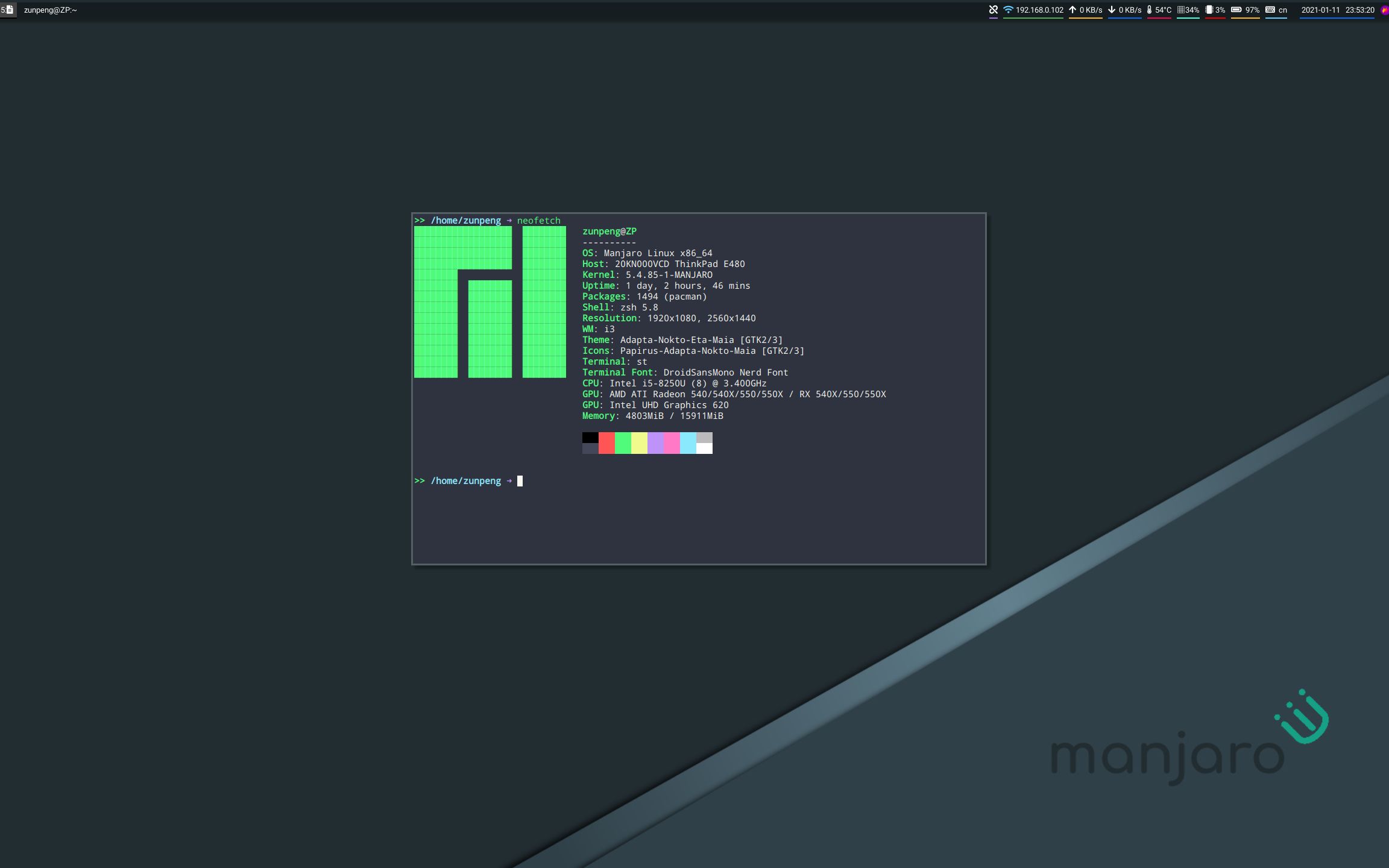This screenshot has height=868, width=1389.
Task: Click the Icons: Papirus-Adapta-Nokto-Maia line
Action: (693, 351)
